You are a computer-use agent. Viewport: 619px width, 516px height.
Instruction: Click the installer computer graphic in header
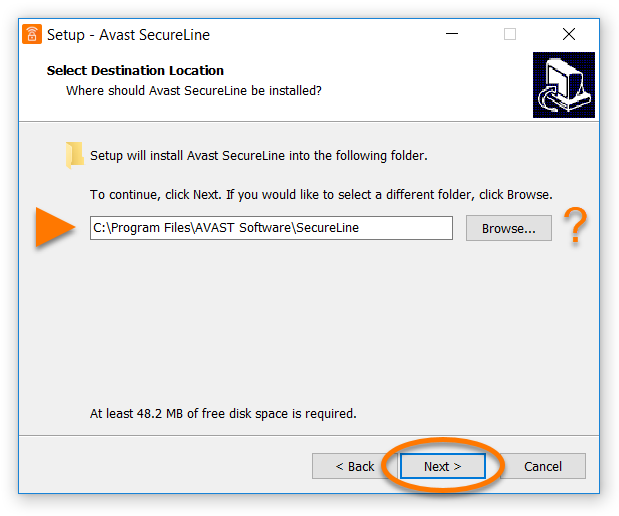pyautogui.click(x=564, y=85)
